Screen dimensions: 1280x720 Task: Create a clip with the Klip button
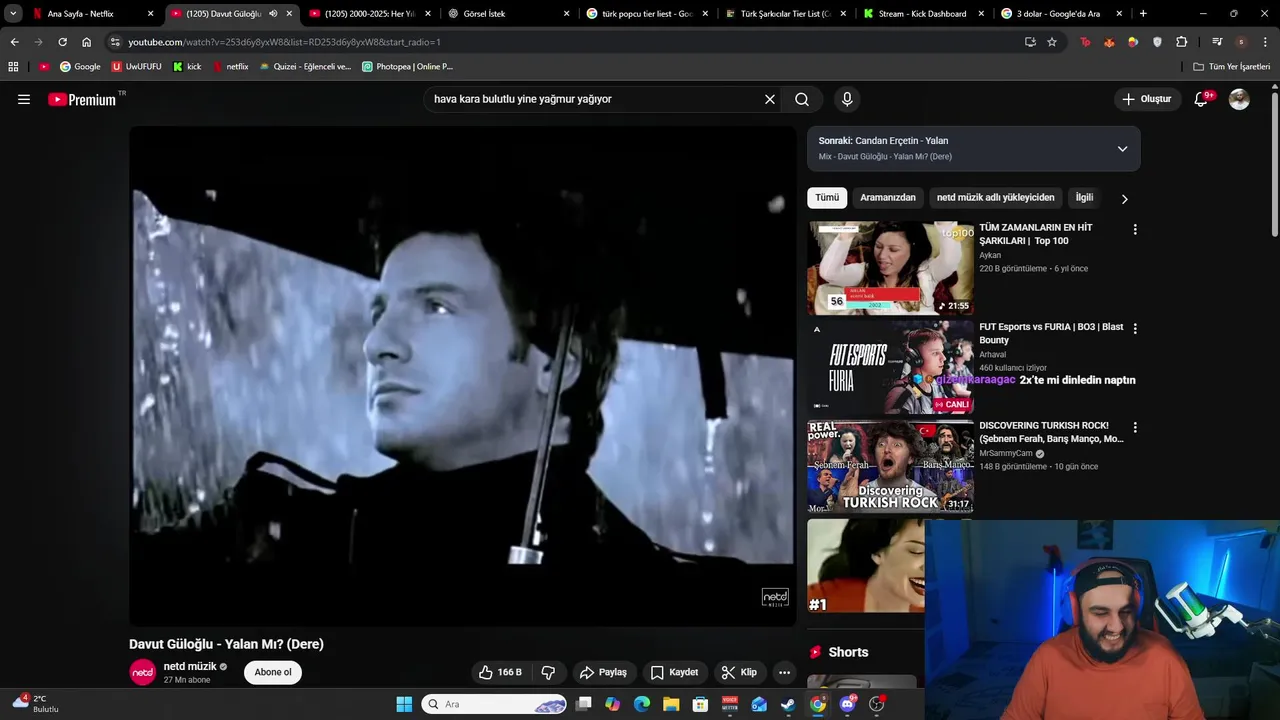click(x=739, y=672)
